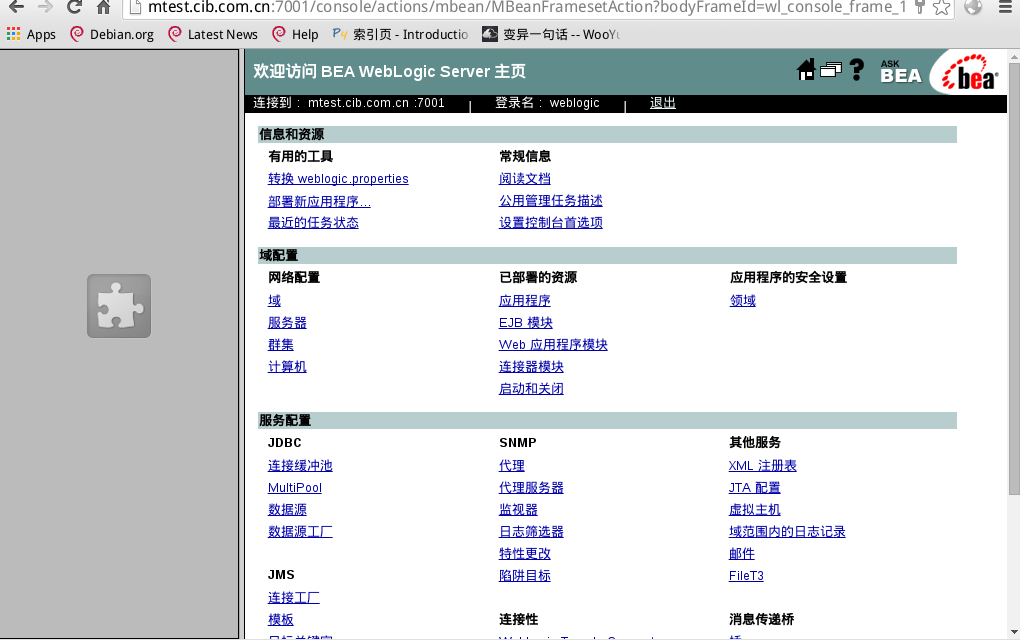This screenshot has width=1020, height=640.
Task: Click the vertical scrollbar thumb
Action: click(1014, 280)
